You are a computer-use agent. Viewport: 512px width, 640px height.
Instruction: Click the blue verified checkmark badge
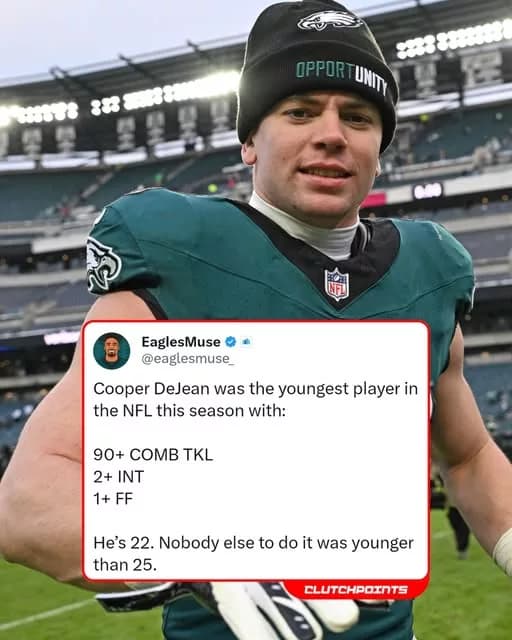pos(230,342)
